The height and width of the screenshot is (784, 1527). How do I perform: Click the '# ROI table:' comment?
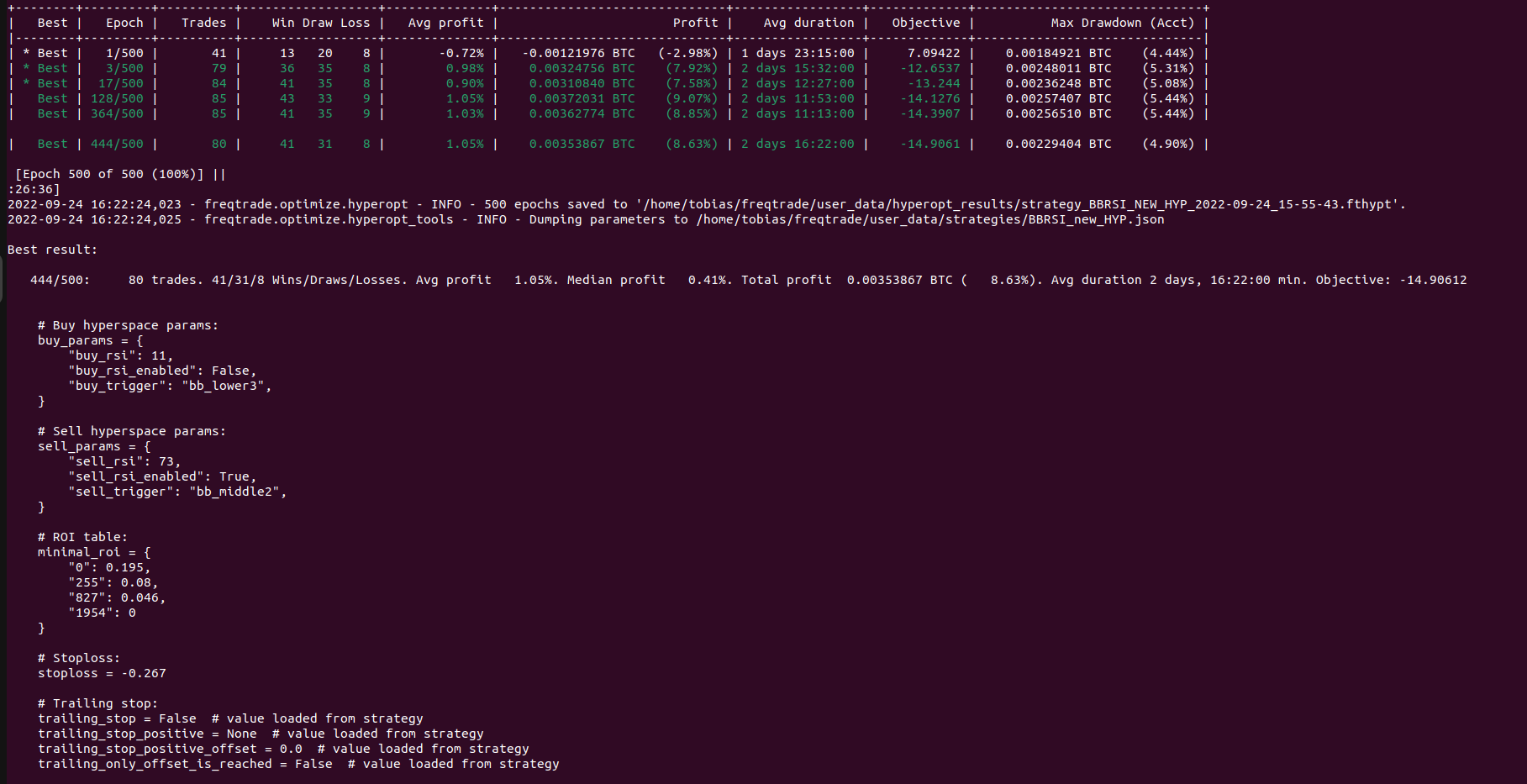[x=82, y=537]
